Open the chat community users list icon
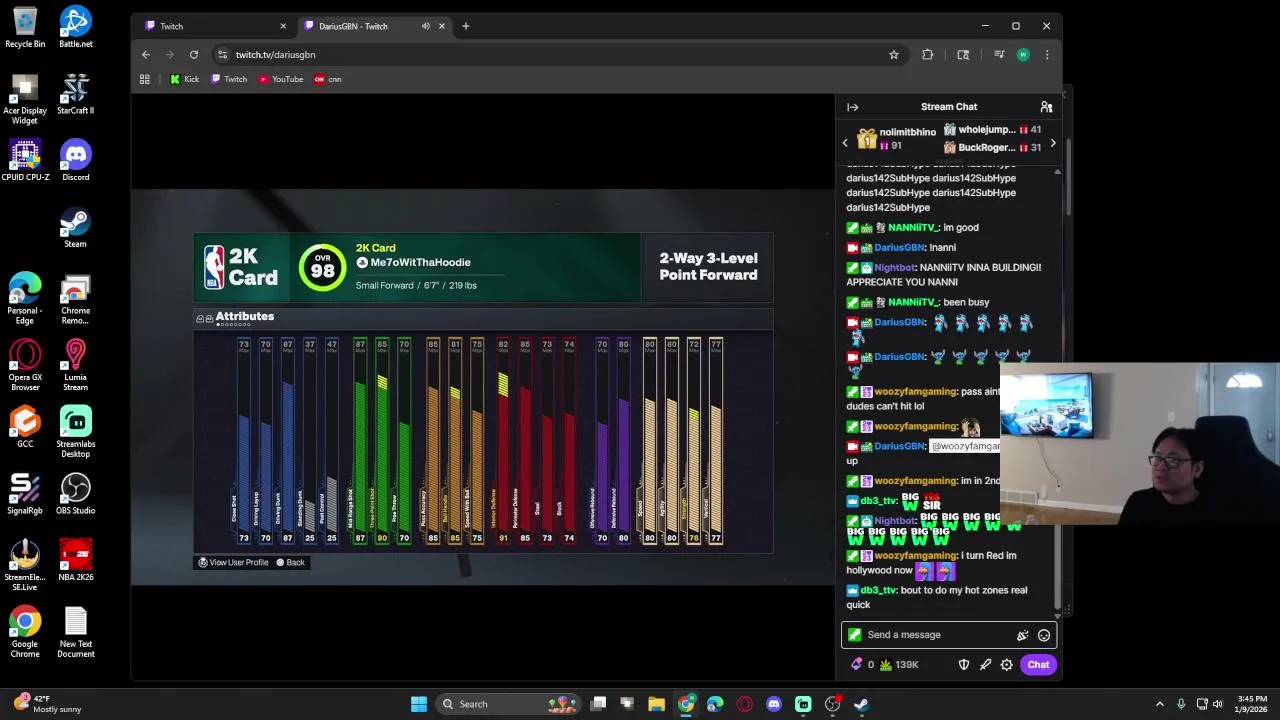 click(x=1046, y=107)
